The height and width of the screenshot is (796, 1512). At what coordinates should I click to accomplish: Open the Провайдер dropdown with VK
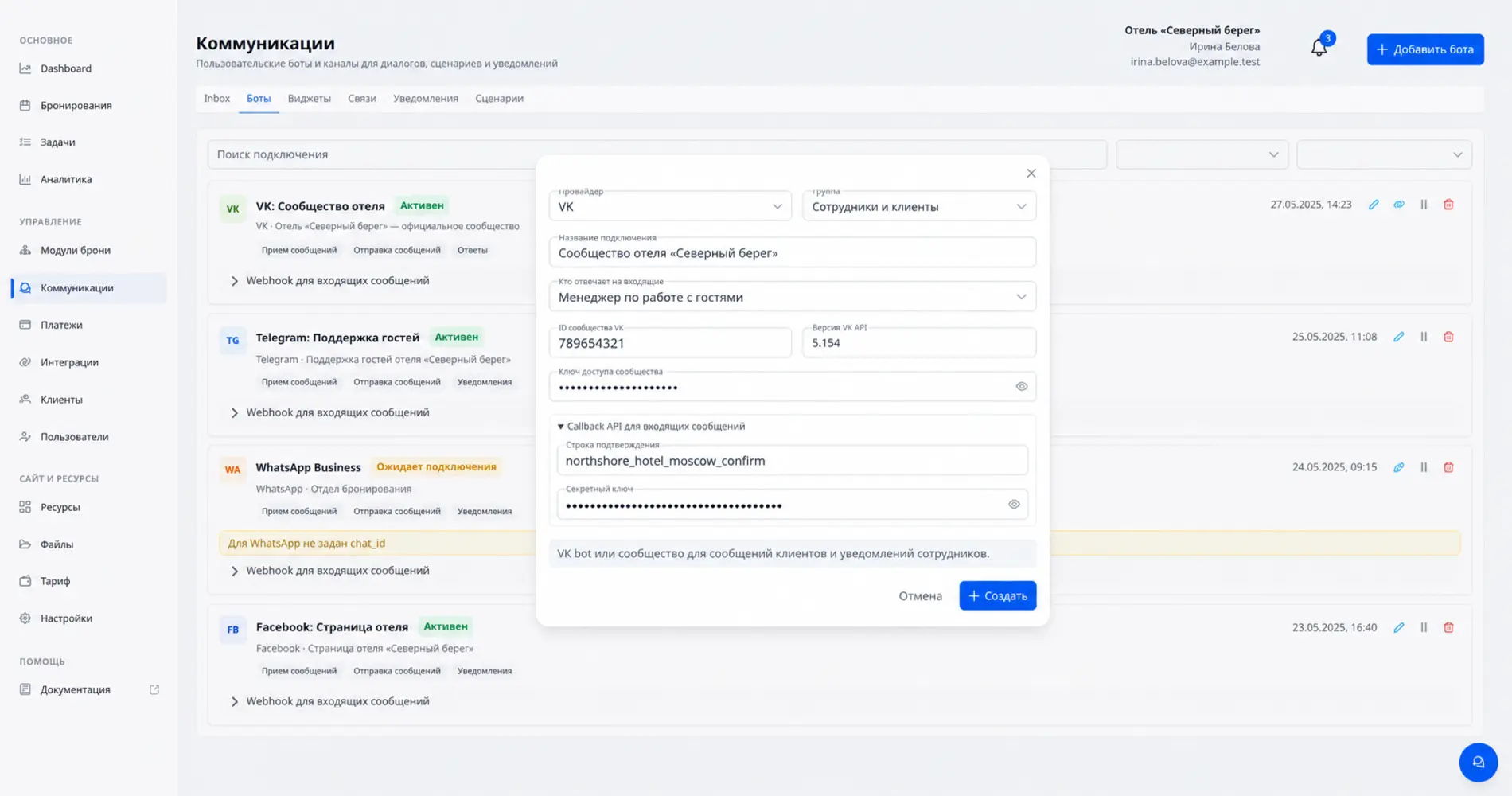click(670, 206)
